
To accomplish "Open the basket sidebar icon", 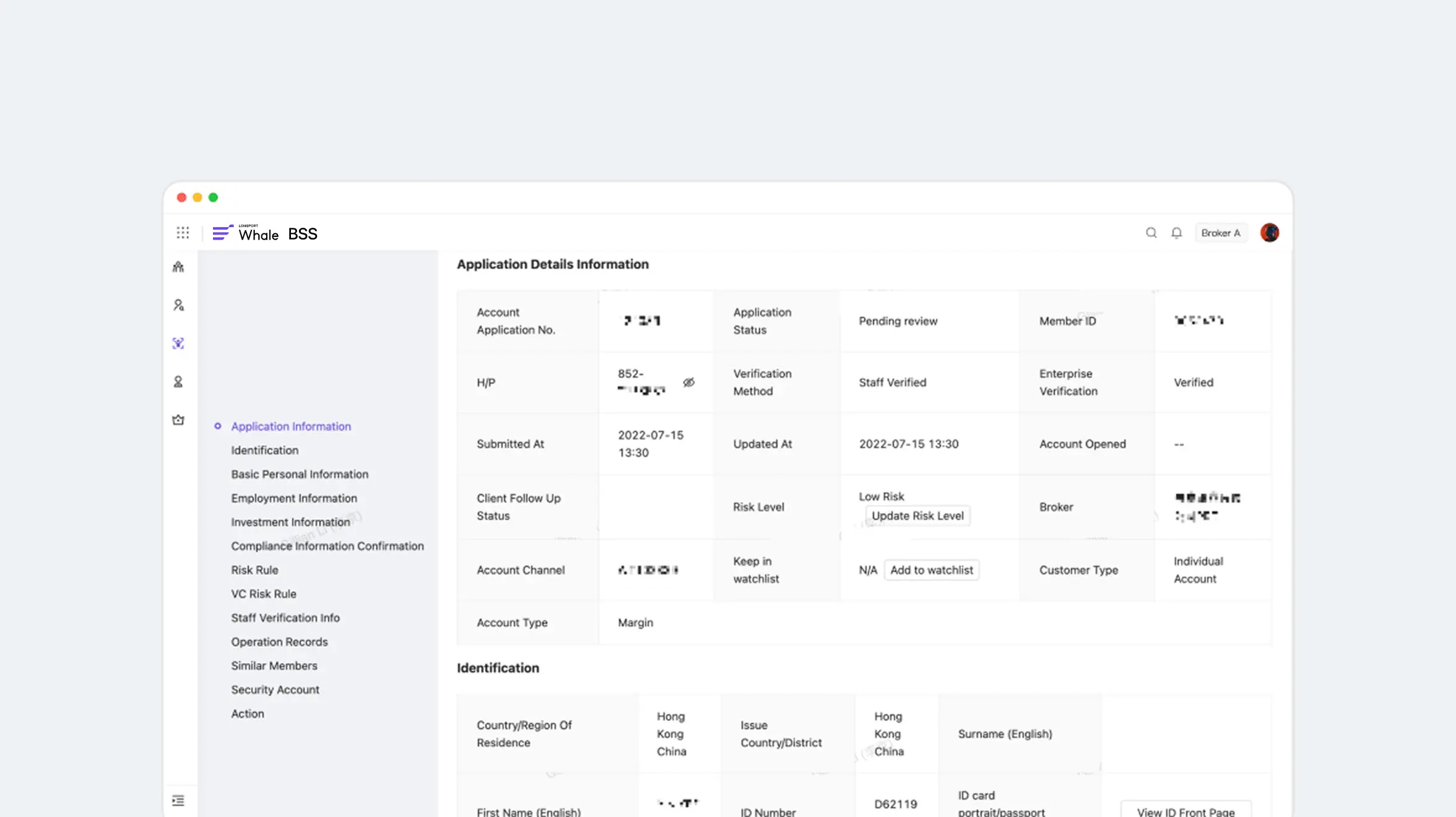I will coord(178,420).
